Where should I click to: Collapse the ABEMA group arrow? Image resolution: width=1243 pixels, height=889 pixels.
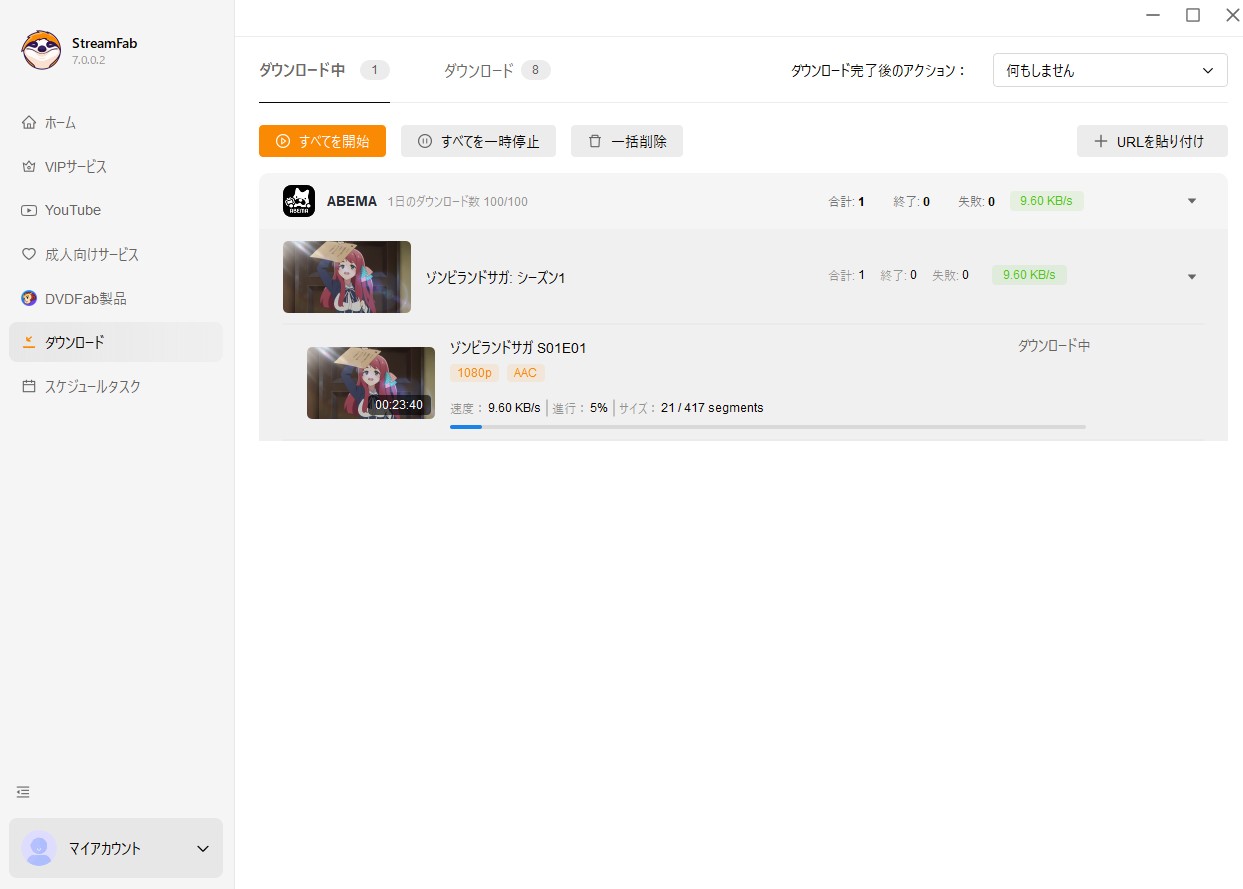point(1191,201)
